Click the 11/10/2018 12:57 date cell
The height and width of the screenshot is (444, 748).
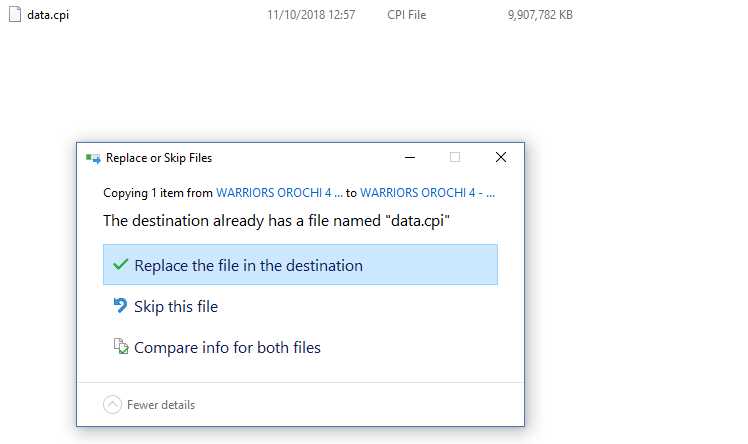click(311, 15)
